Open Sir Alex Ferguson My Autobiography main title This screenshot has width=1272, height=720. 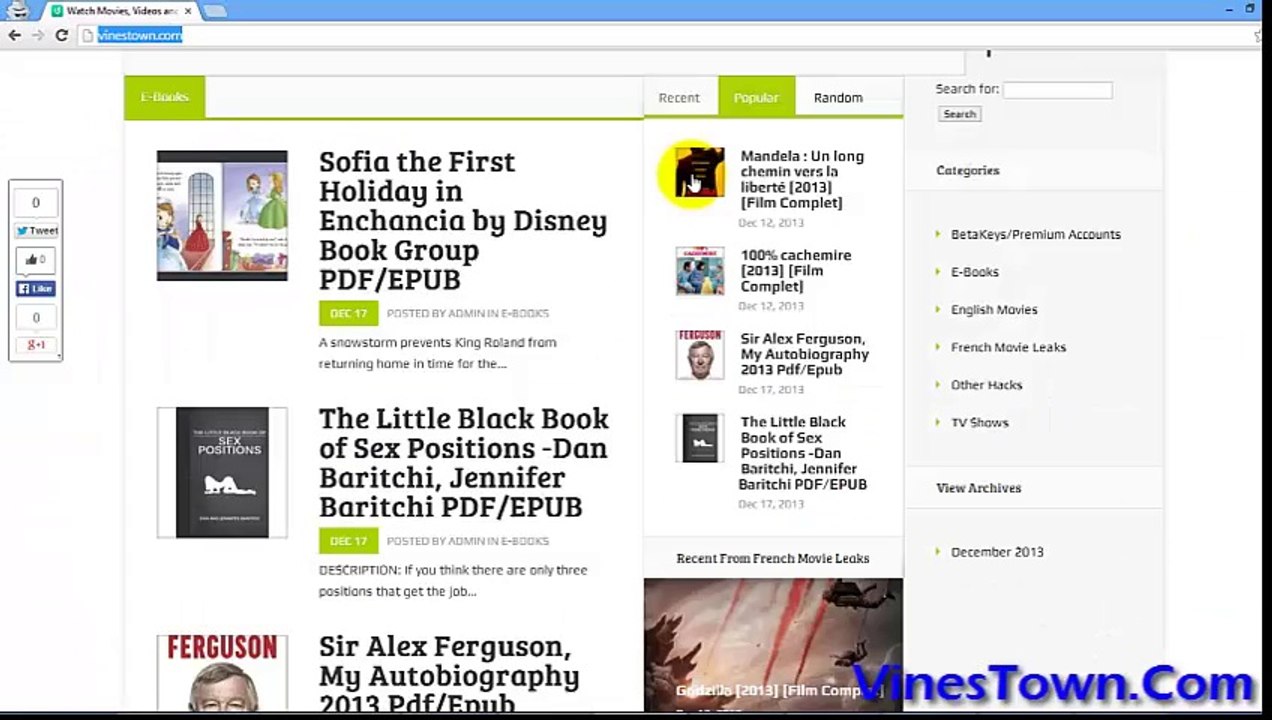click(449, 675)
